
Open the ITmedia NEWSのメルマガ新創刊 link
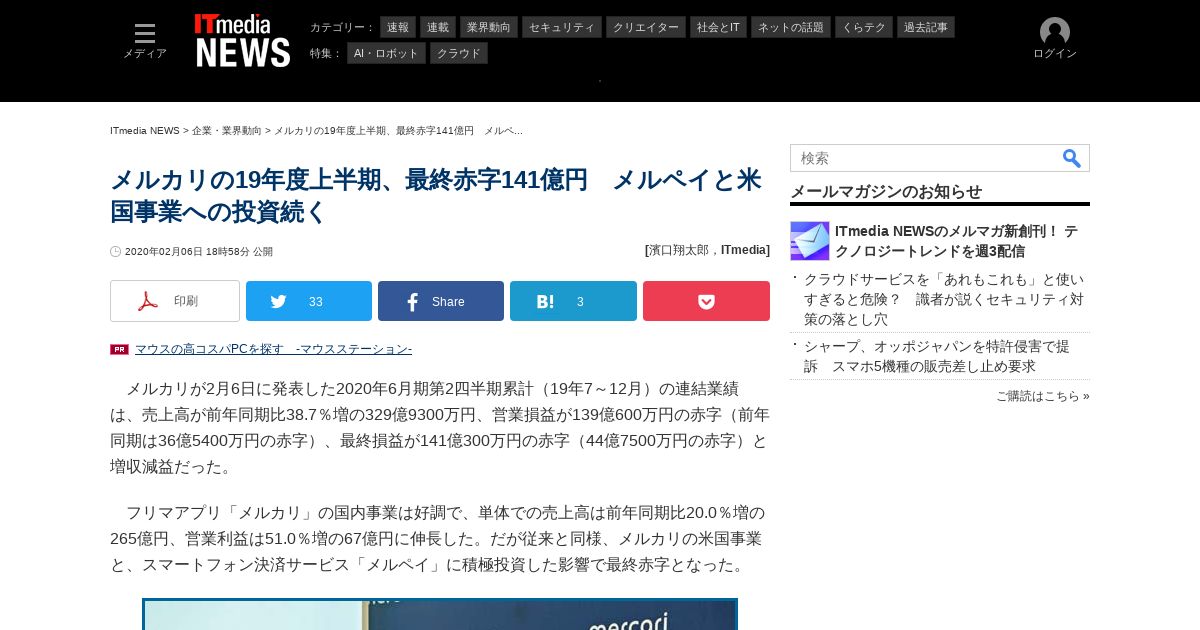[956, 241]
